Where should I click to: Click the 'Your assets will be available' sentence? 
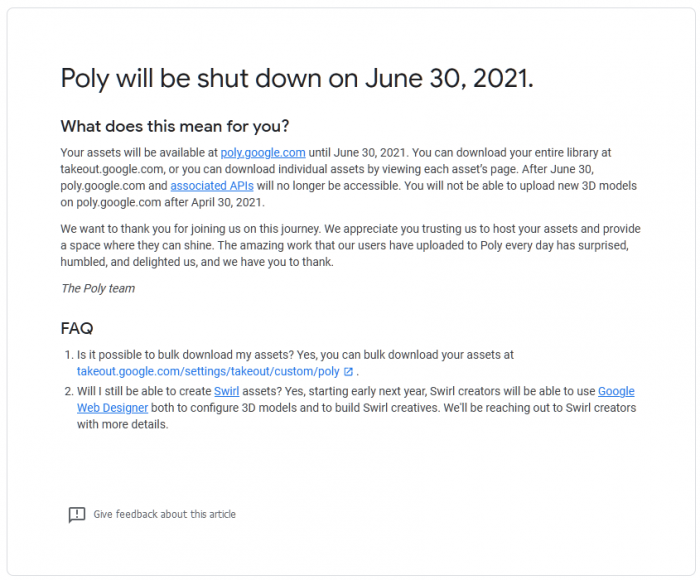139,153
